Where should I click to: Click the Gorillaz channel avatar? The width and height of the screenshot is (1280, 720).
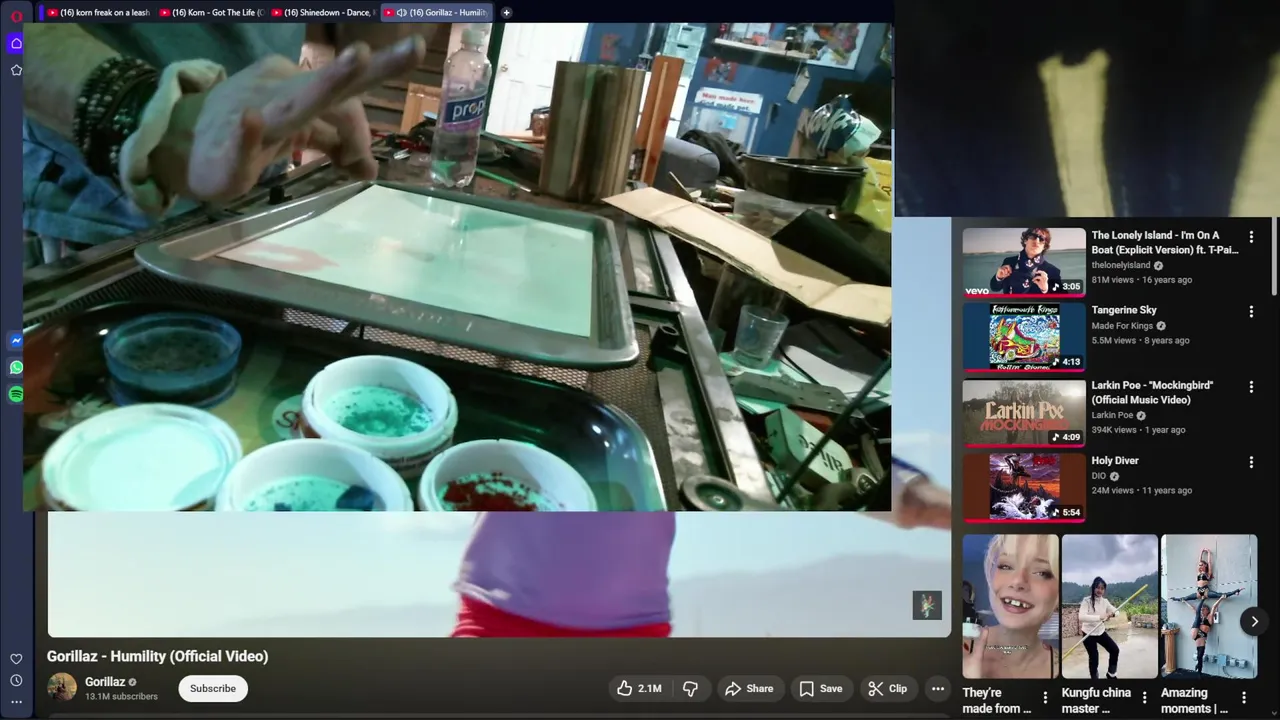(62, 687)
